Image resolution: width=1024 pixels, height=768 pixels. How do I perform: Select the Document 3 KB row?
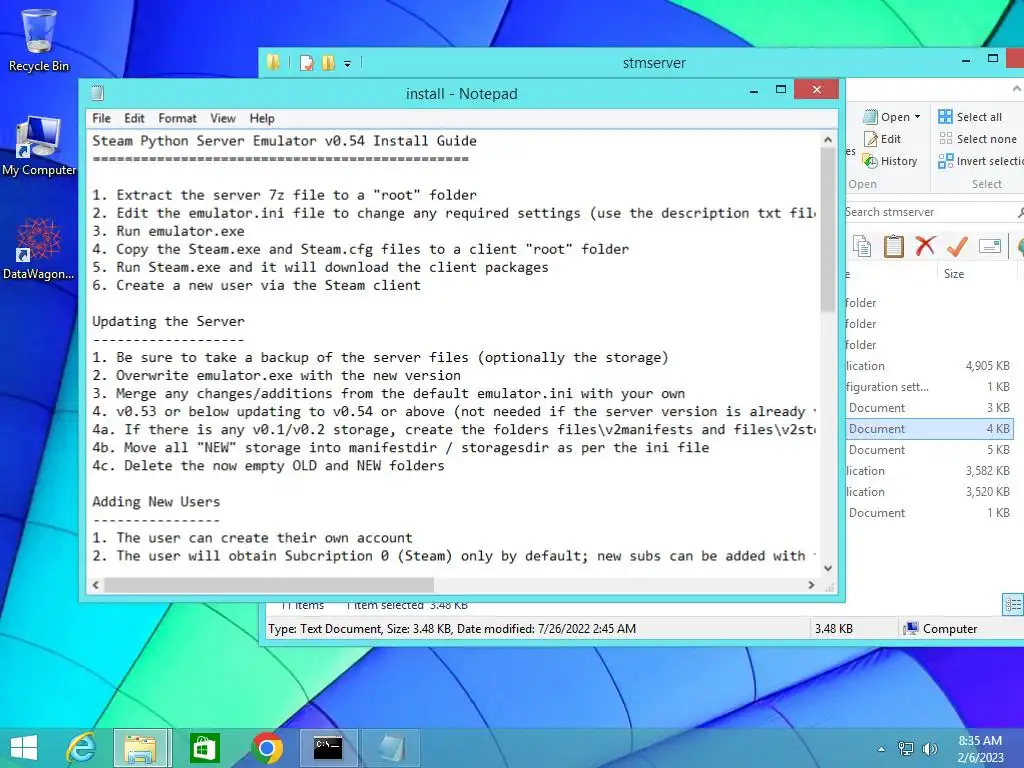(930, 408)
